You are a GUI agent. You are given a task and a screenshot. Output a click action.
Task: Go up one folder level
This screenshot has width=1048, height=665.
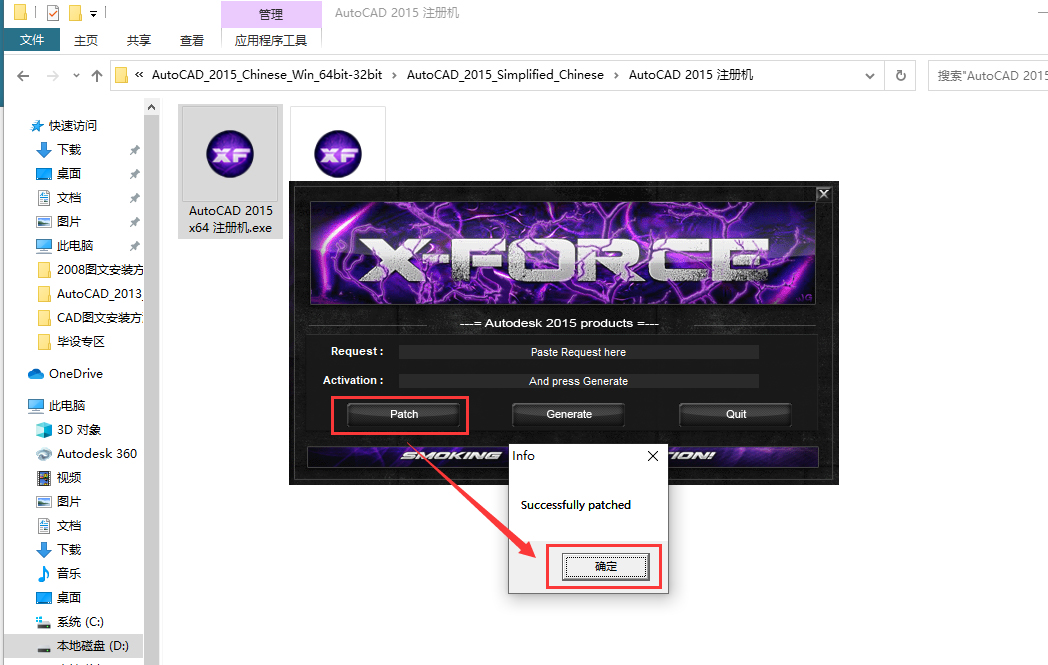pyautogui.click(x=97, y=76)
